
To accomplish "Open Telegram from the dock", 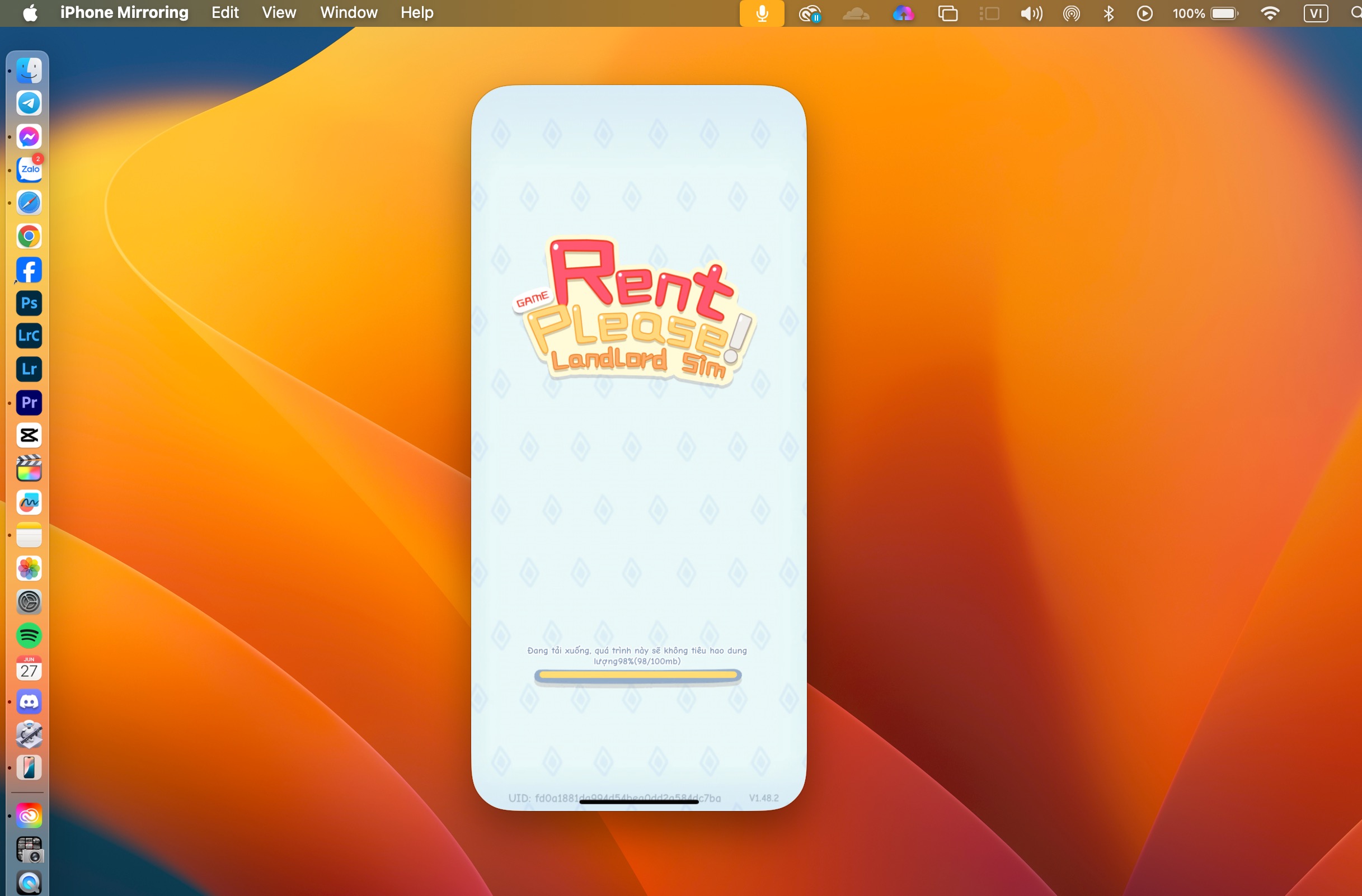I will (29, 103).
